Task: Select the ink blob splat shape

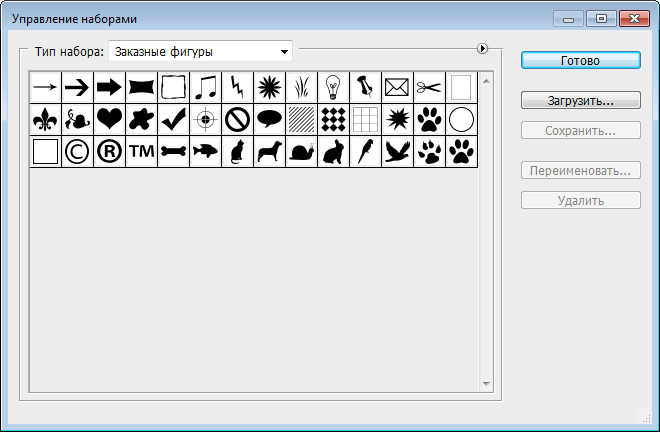Action: pyautogui.click(x=141, y=120)
